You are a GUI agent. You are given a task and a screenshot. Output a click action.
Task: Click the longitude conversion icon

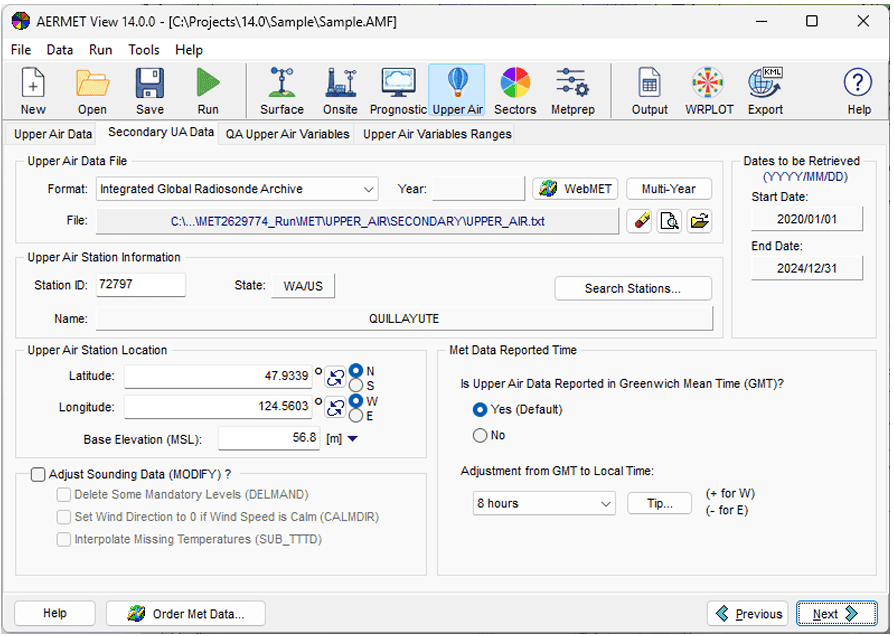(335, 407)
